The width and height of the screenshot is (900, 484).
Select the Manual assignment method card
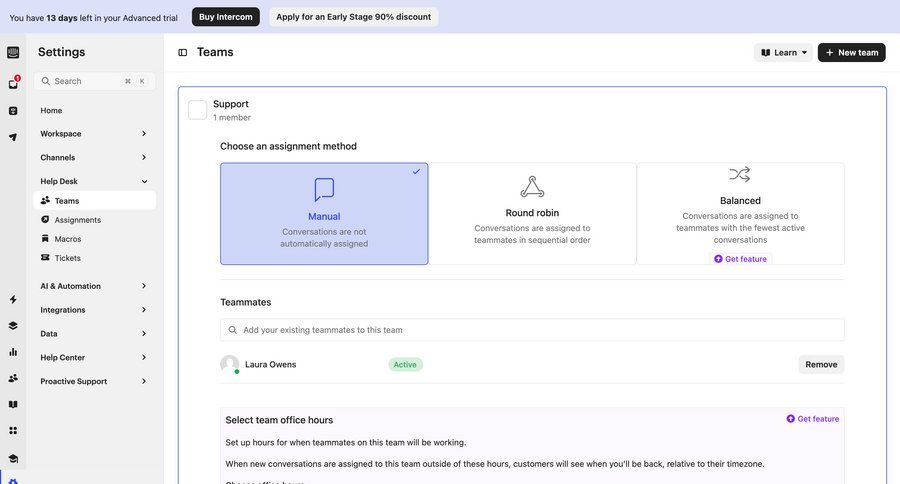(x=324, y=214)
